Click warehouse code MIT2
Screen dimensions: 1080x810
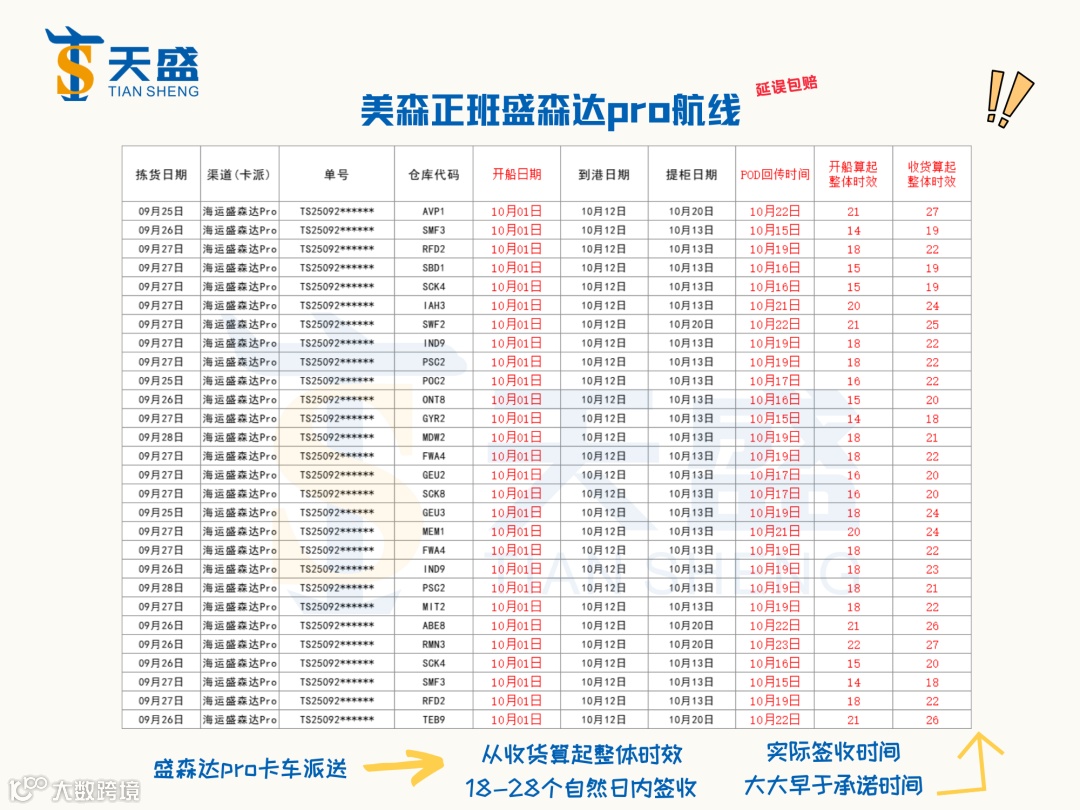(433, 607)
